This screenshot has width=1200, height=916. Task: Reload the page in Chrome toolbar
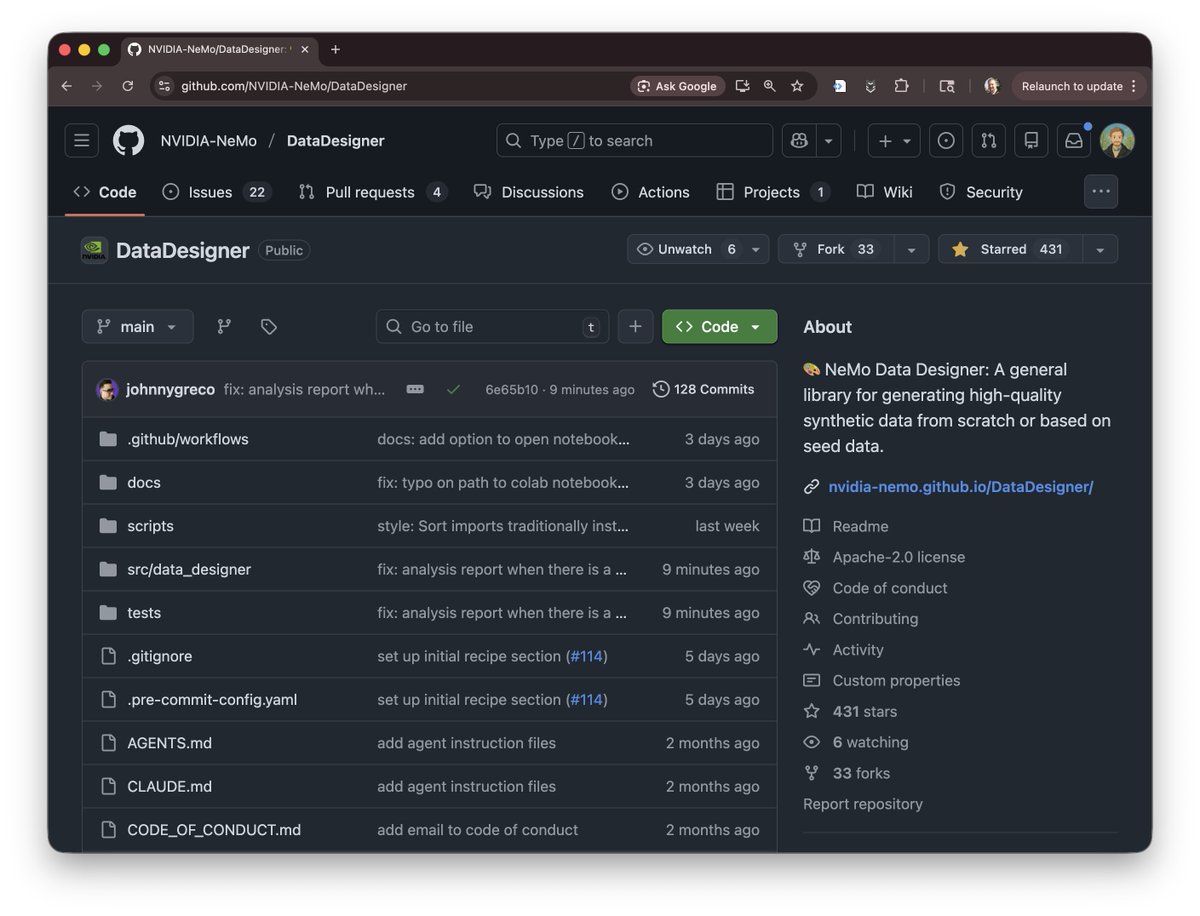coord(128,86)
